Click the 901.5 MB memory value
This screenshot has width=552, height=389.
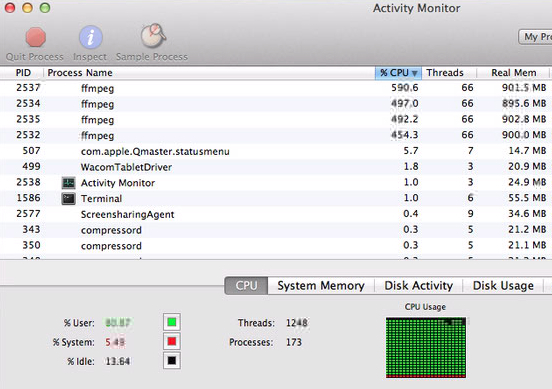(x=524, y=88)
